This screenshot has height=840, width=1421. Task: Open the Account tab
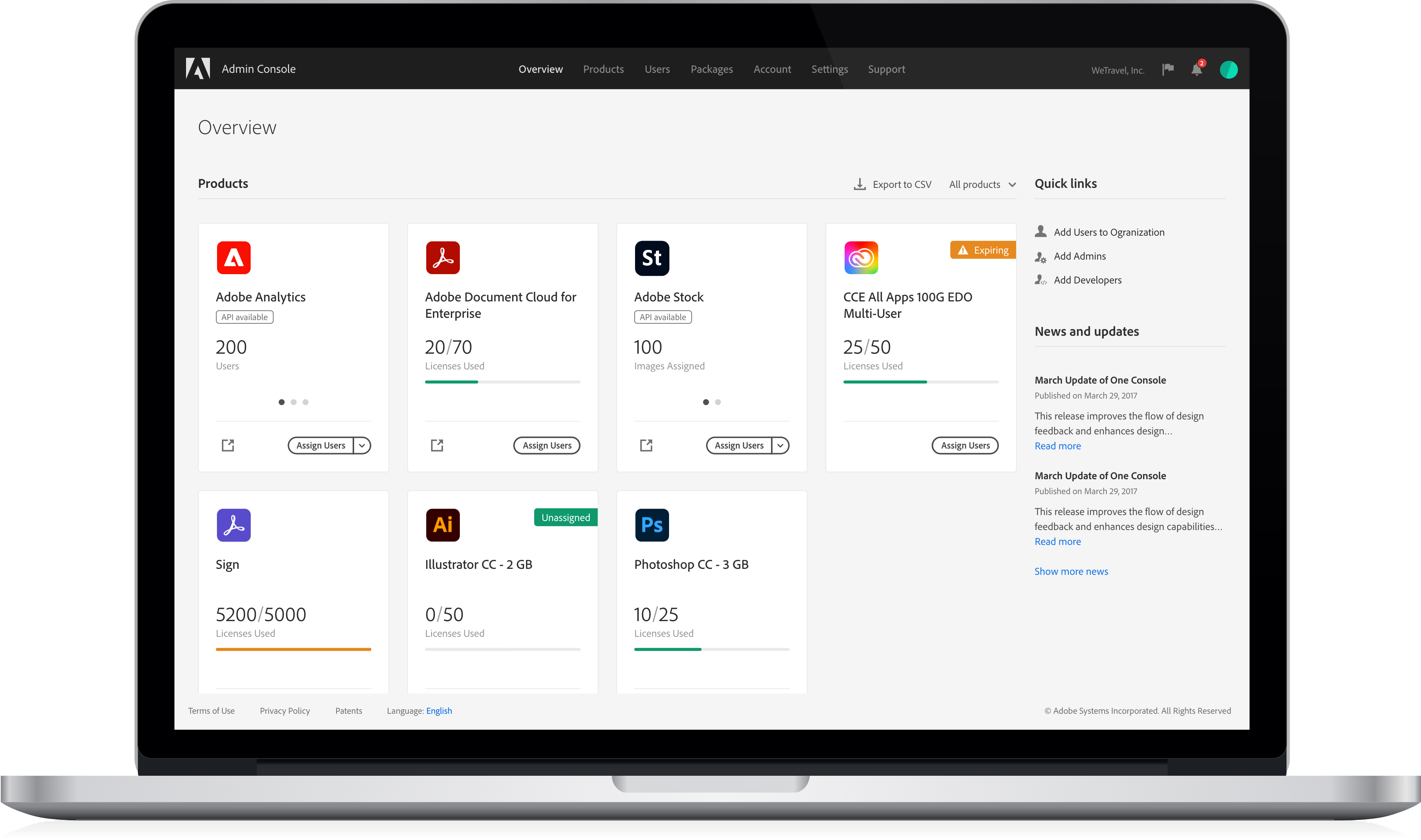click(x=772, y=69)
